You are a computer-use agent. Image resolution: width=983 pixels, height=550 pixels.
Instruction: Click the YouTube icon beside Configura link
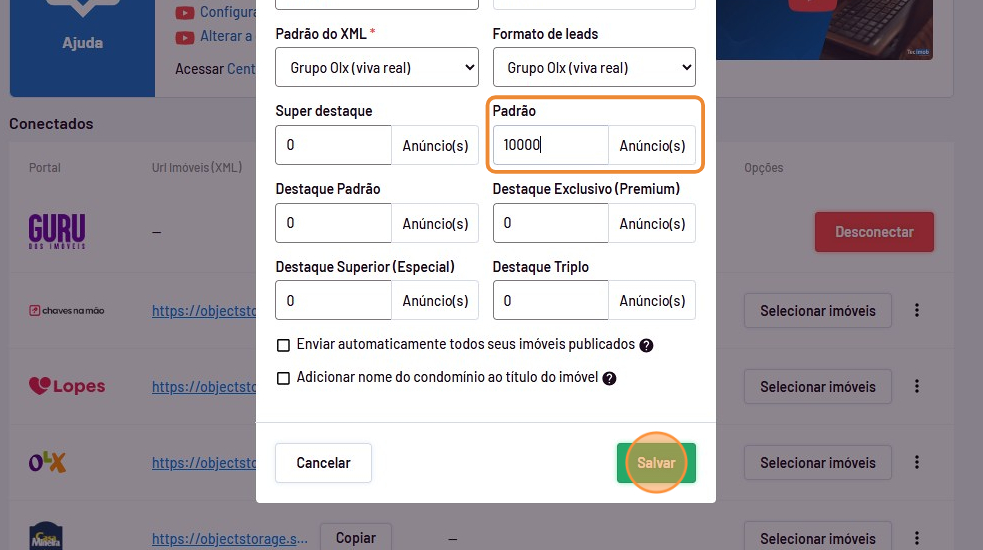tap(185, 13)
